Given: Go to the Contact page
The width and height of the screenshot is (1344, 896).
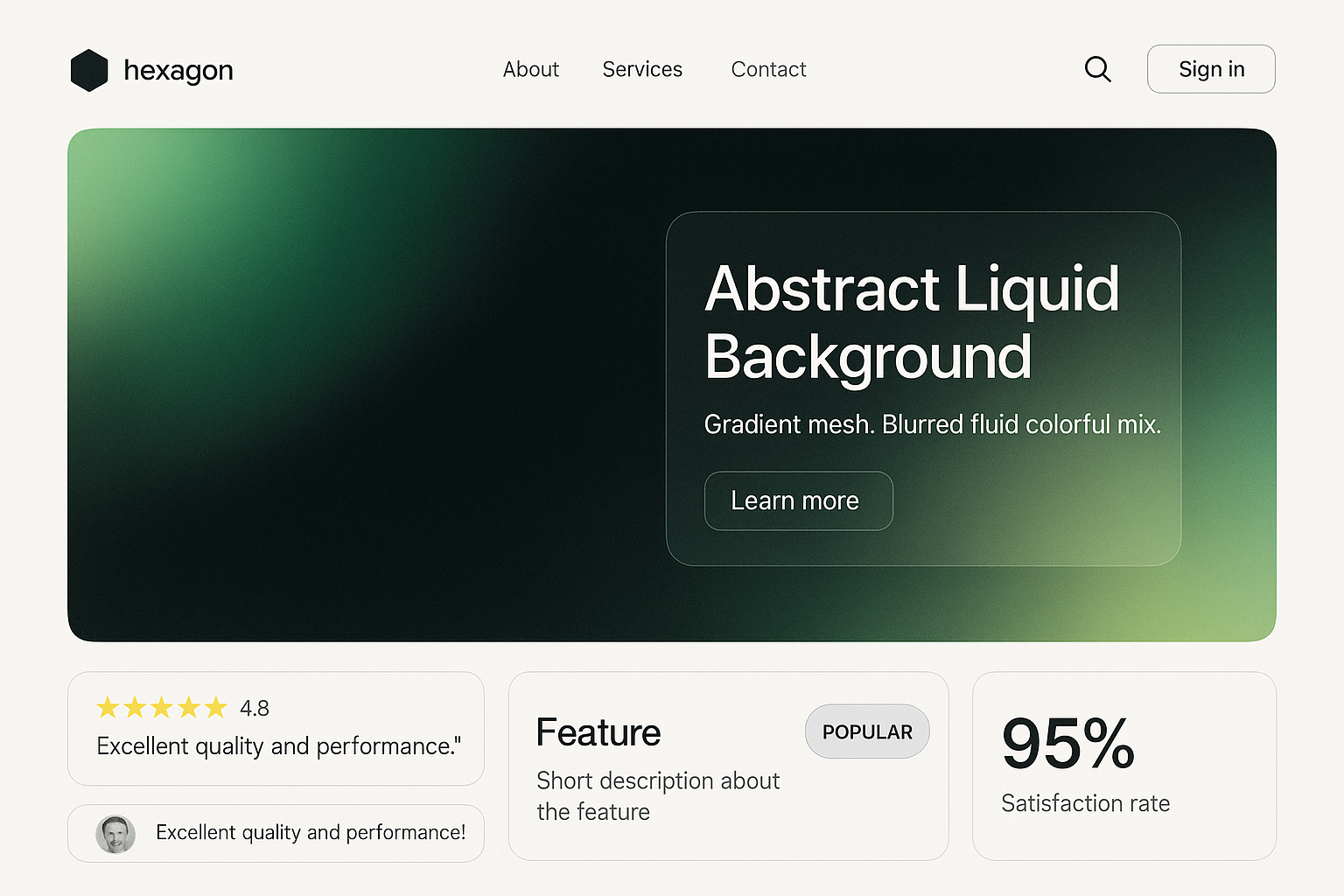Looking at the screenshot, I should pyautogui.click(x=768, y=69).
